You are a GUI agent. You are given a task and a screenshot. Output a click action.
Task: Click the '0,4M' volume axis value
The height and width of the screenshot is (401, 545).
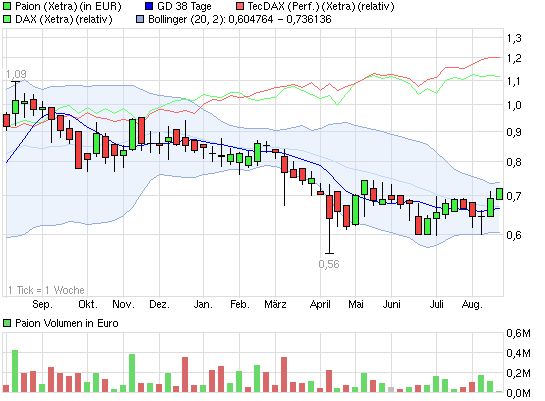[518, 353]
